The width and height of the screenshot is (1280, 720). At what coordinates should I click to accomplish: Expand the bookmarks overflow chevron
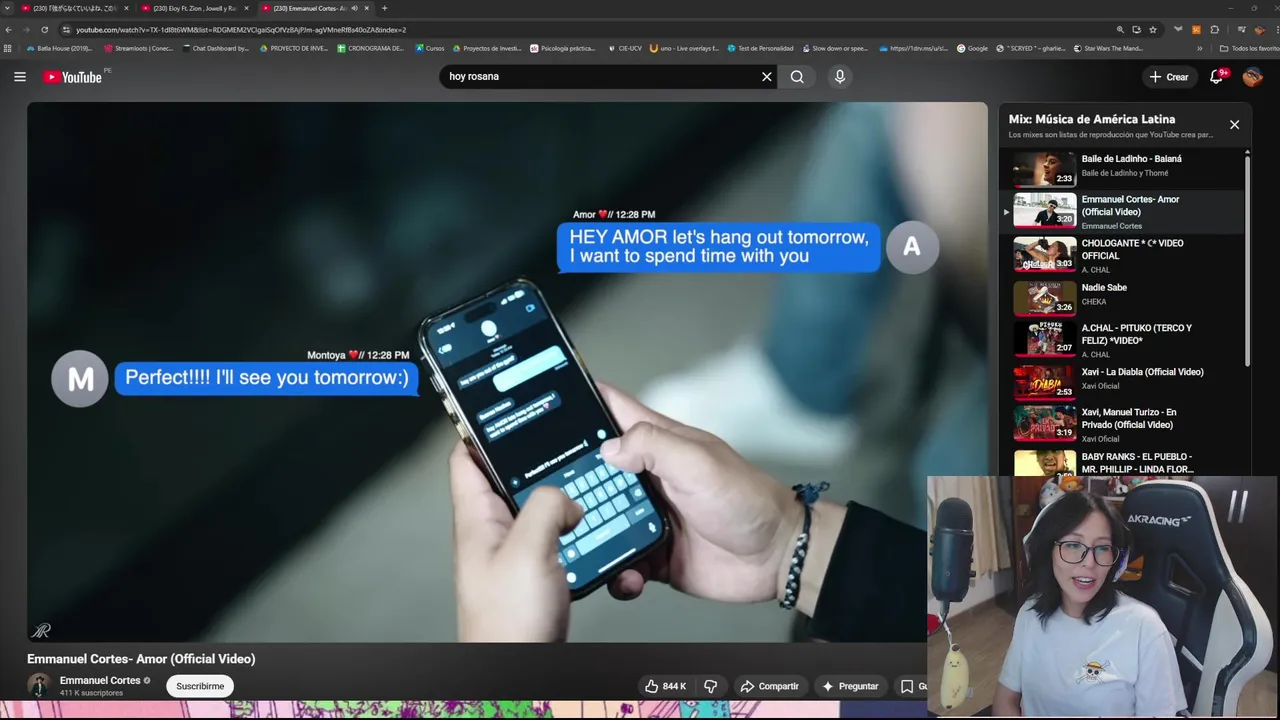(1199, 48)
